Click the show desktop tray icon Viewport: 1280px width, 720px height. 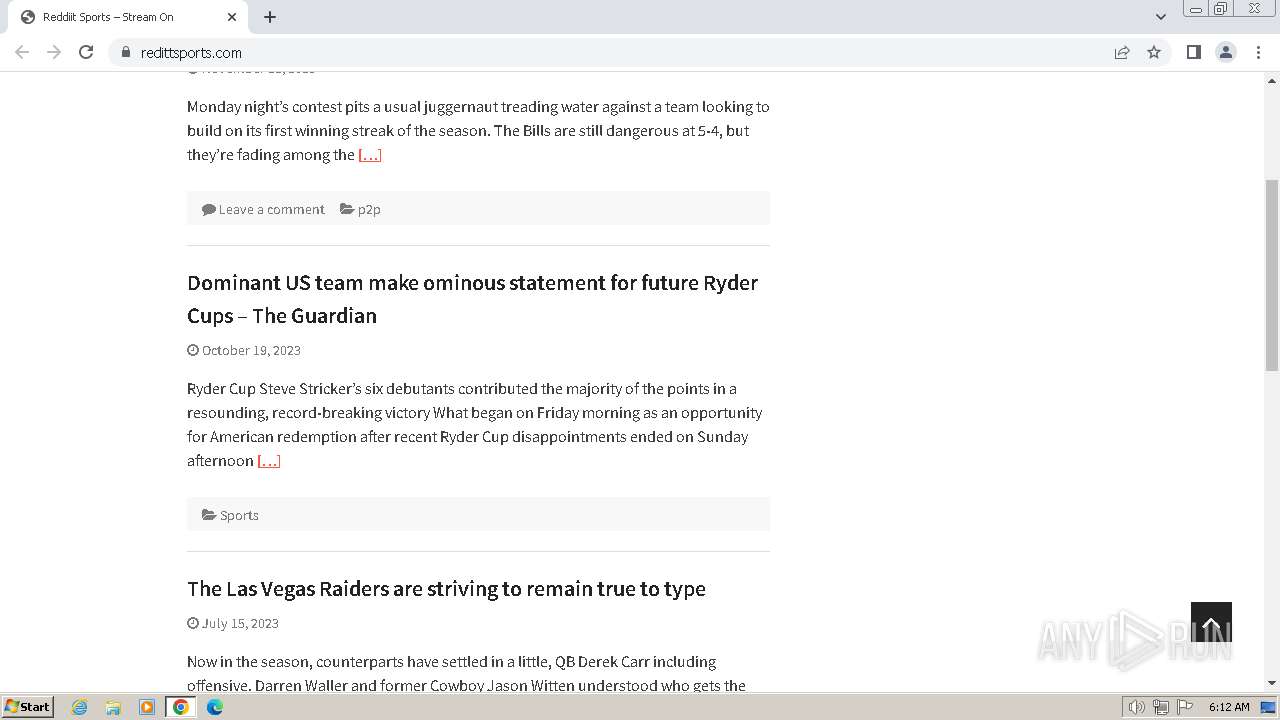pyautogui.click(x=1269, y=707)
